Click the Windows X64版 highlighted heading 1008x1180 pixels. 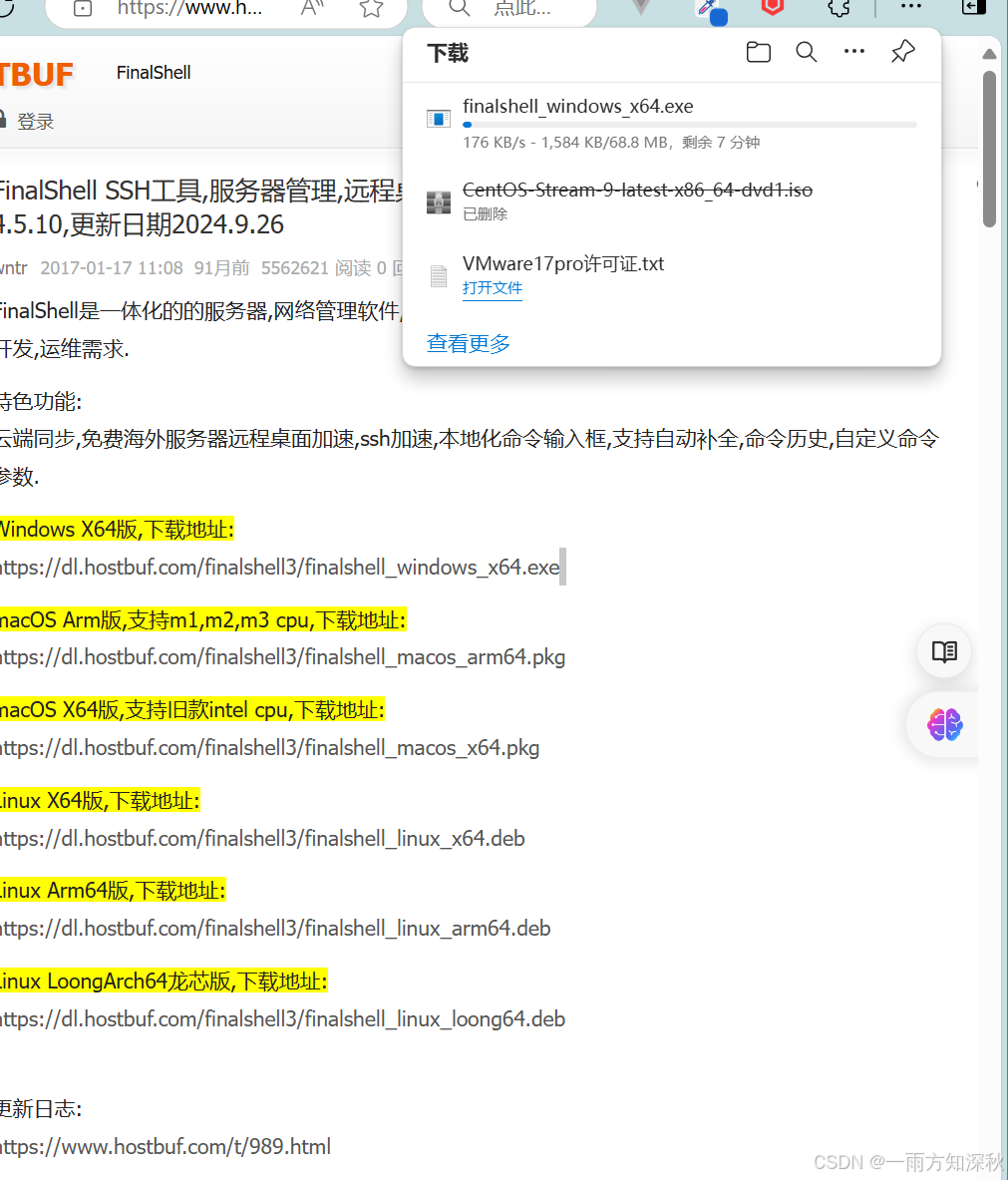coord(117,529)
